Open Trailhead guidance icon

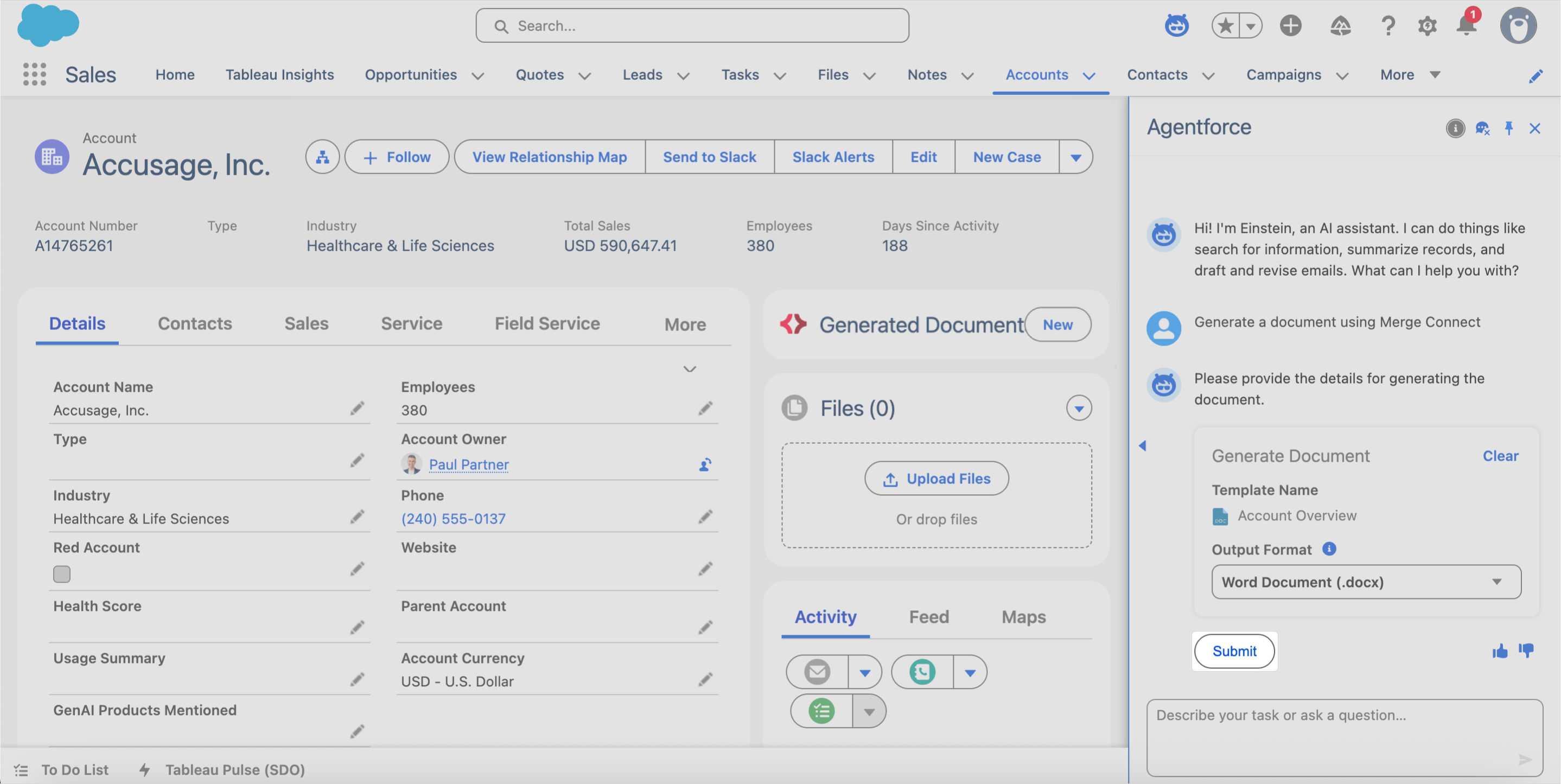click(x=1340, y=26)
